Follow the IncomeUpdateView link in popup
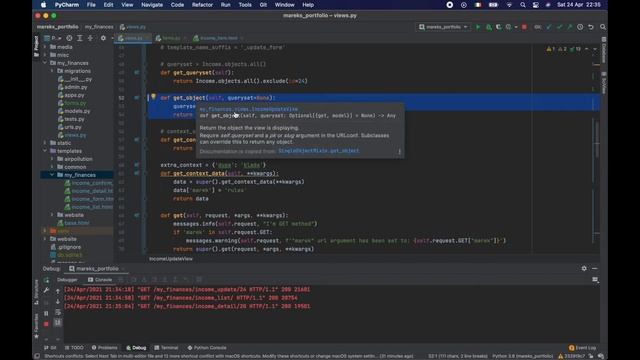Screen dimensions: 640x360 [x=249, y=109]
